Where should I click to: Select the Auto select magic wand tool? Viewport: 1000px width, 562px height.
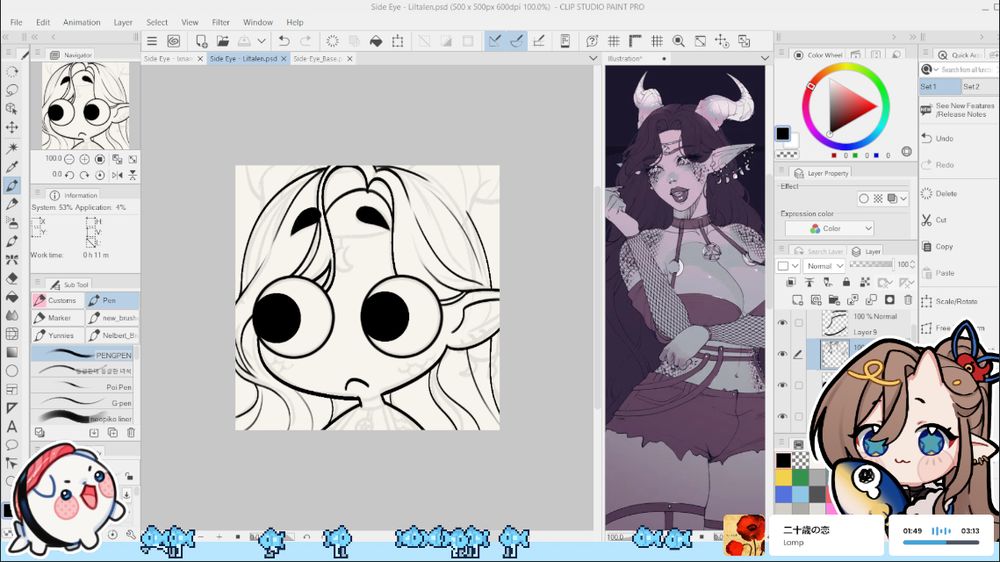11,147
